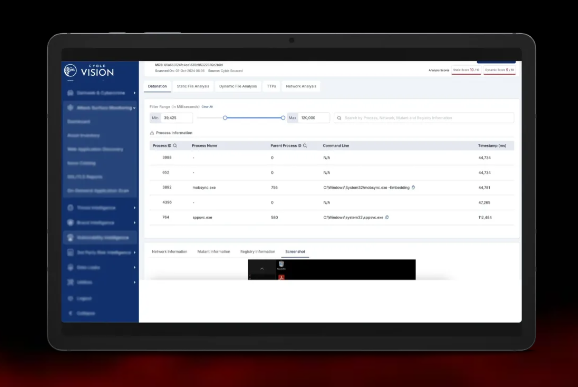Click the Collapse label in sidebar
This screenshot has width=578, height=387.
pos(86,313)
